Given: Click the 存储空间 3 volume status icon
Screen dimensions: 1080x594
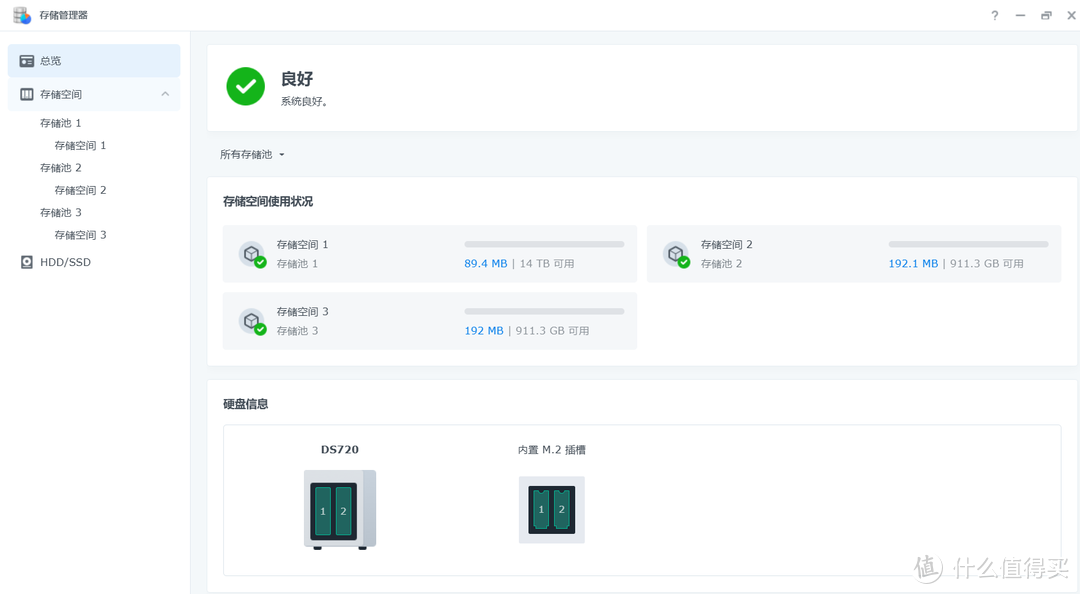Looking at the screenshot, I should 252,321.
